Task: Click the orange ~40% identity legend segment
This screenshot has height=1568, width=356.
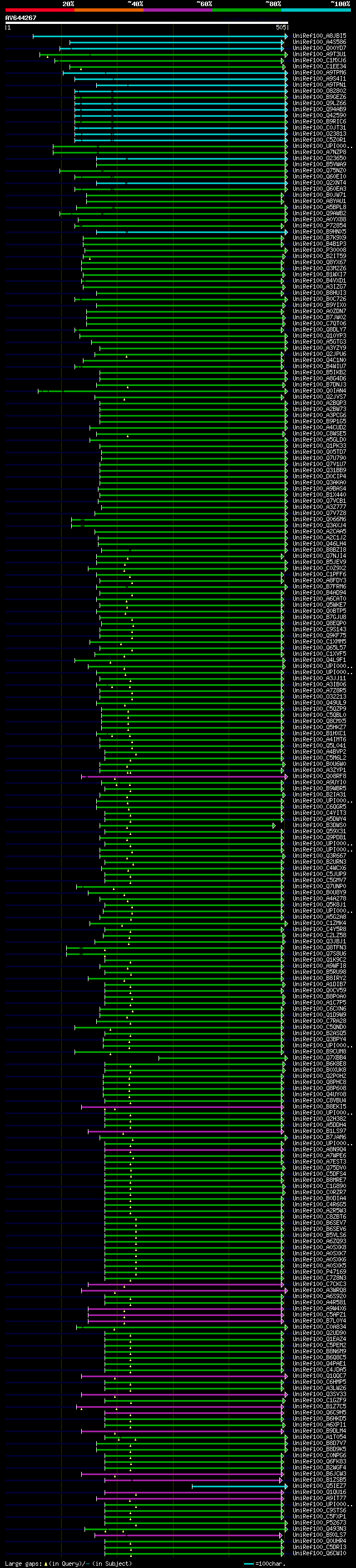Action: pyautogui.click(x=109, y=10)
